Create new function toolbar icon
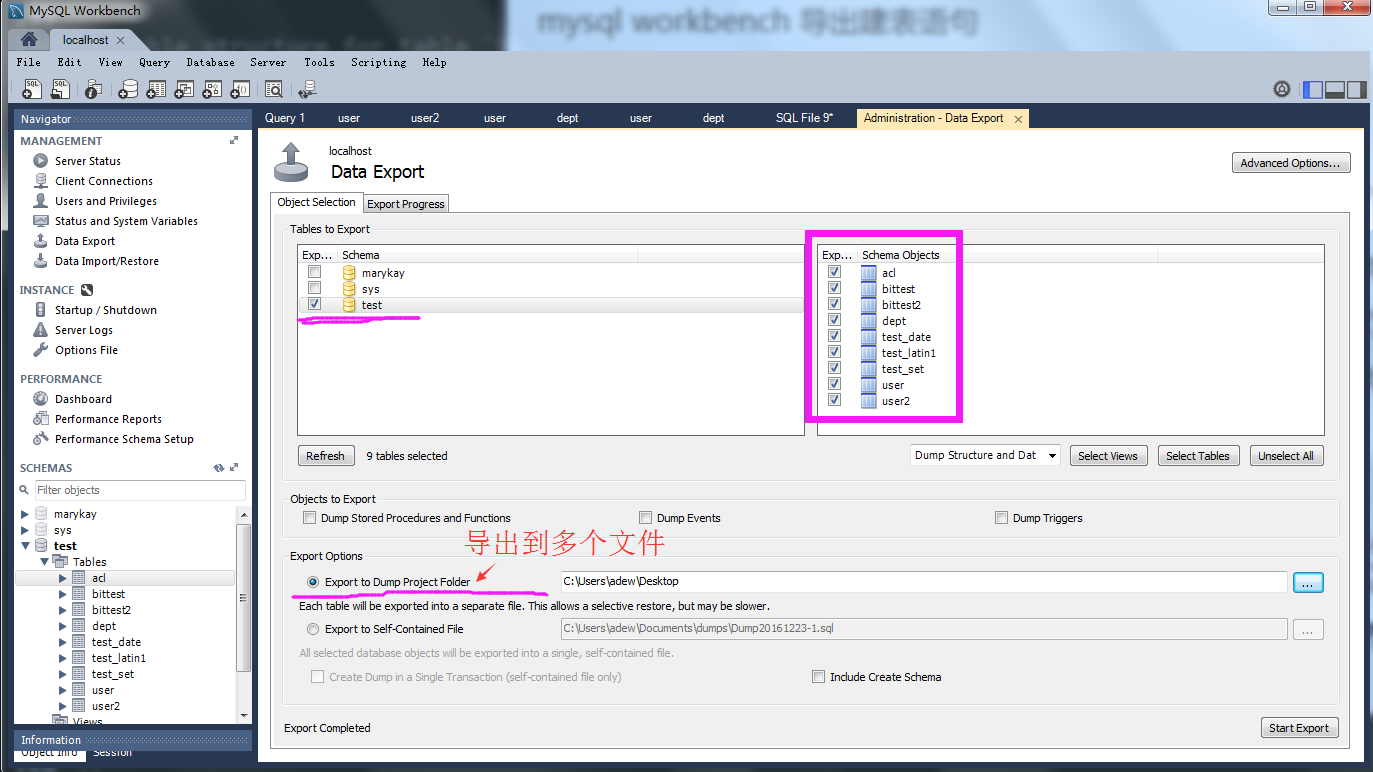The width and height of the screenshot is (1373, 772). coord(240,89)
